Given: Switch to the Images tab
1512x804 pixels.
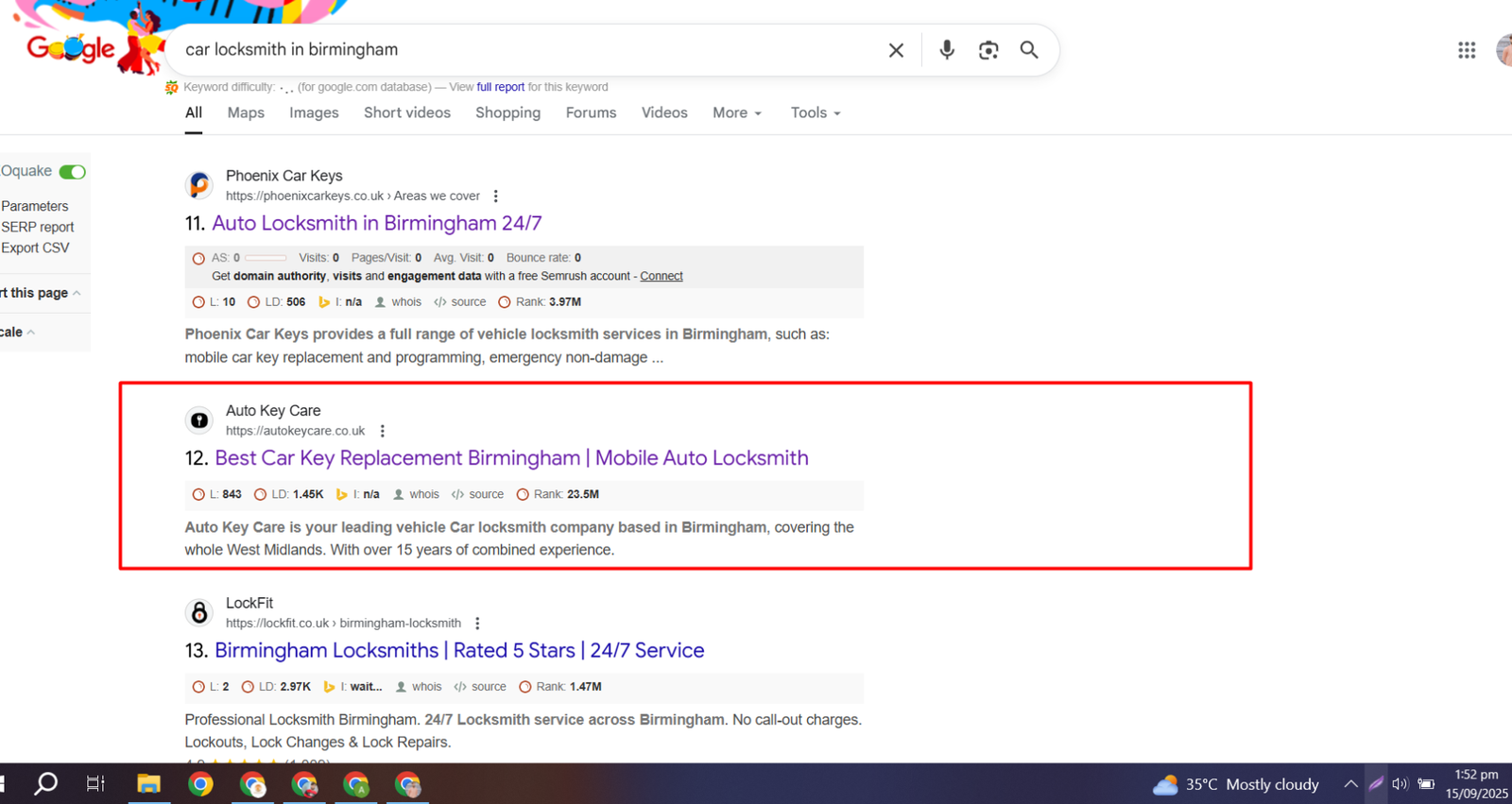Looking at the screenshot, I should click(314, 112).
